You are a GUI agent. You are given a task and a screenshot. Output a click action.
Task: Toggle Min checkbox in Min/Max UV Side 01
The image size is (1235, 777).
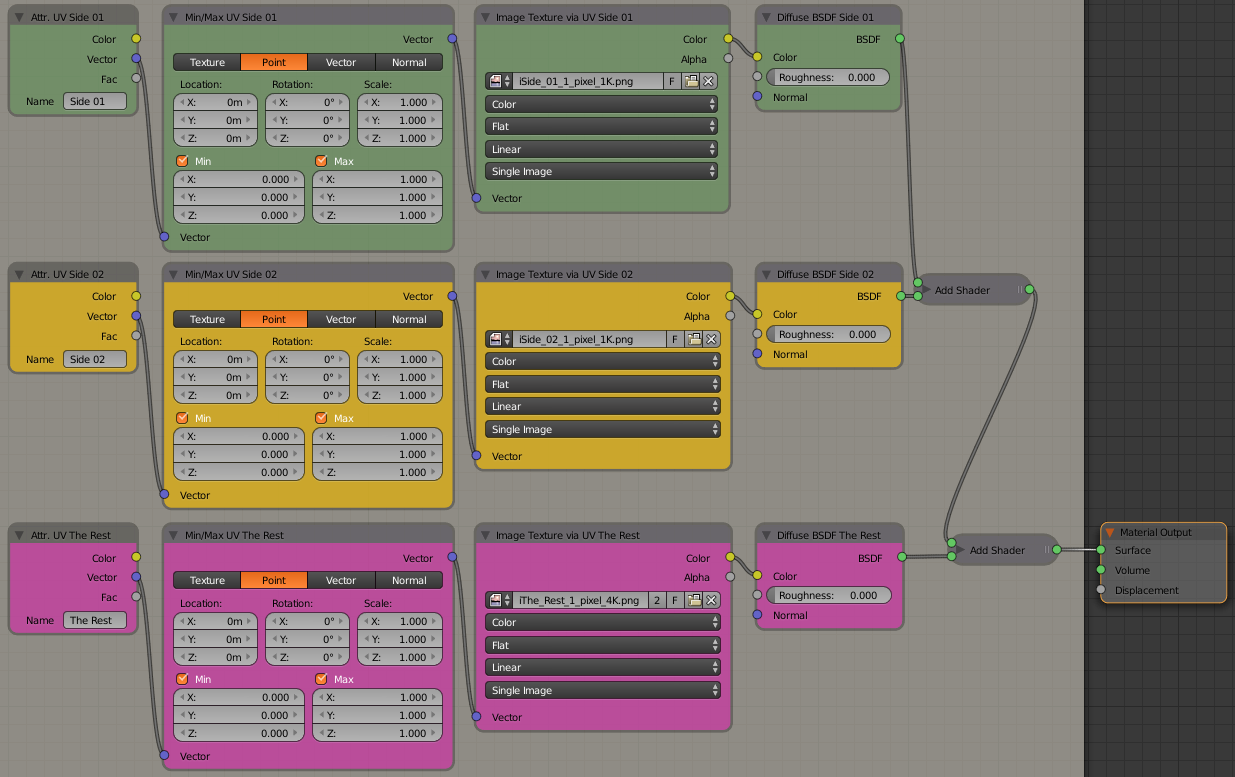(182, 161)
